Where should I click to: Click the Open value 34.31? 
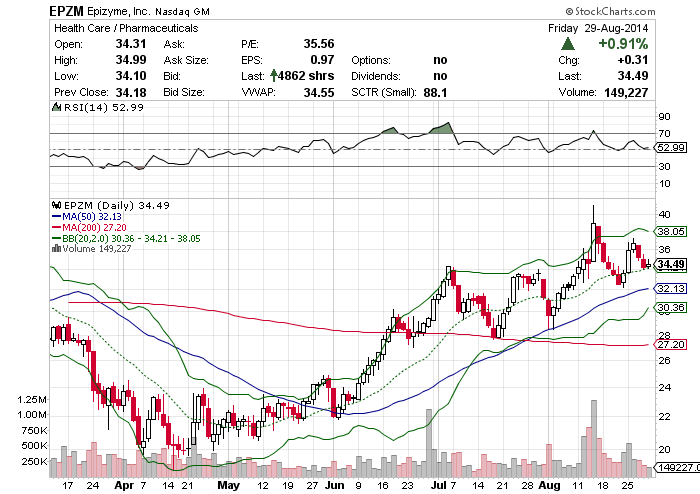click(131, 44)
